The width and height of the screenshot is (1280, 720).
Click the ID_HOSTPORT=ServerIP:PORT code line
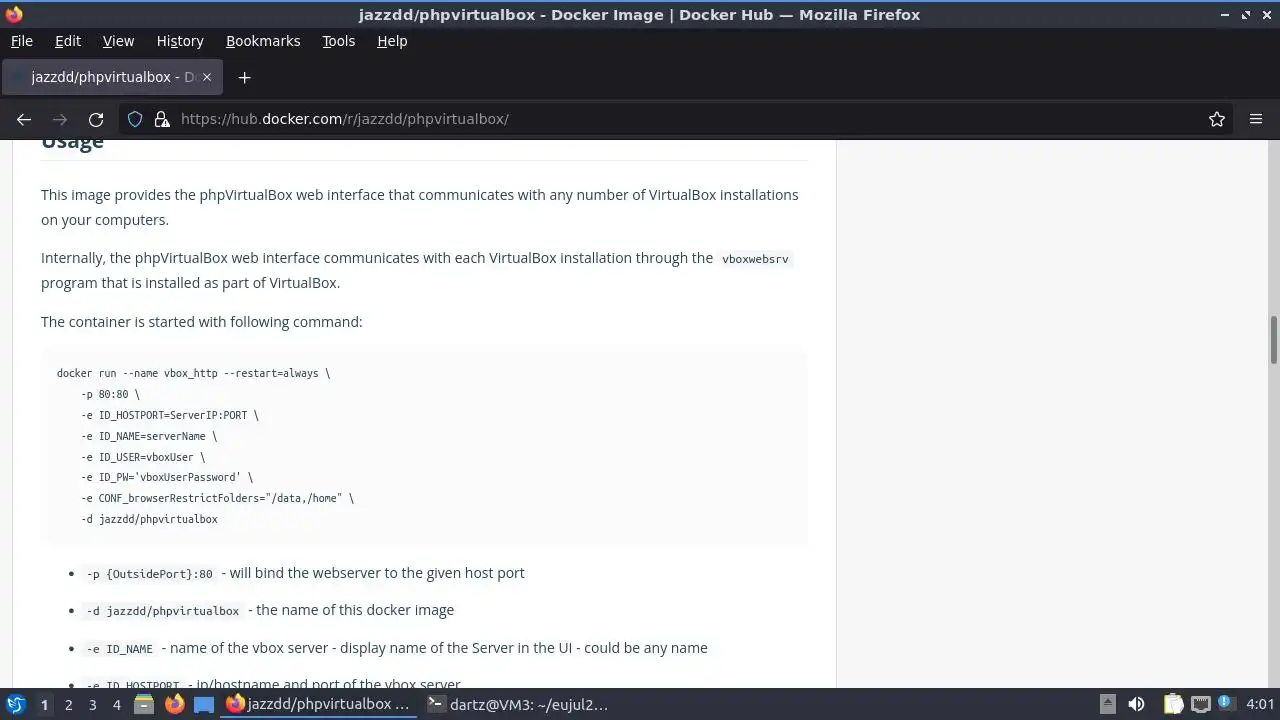tap(170, 415)
